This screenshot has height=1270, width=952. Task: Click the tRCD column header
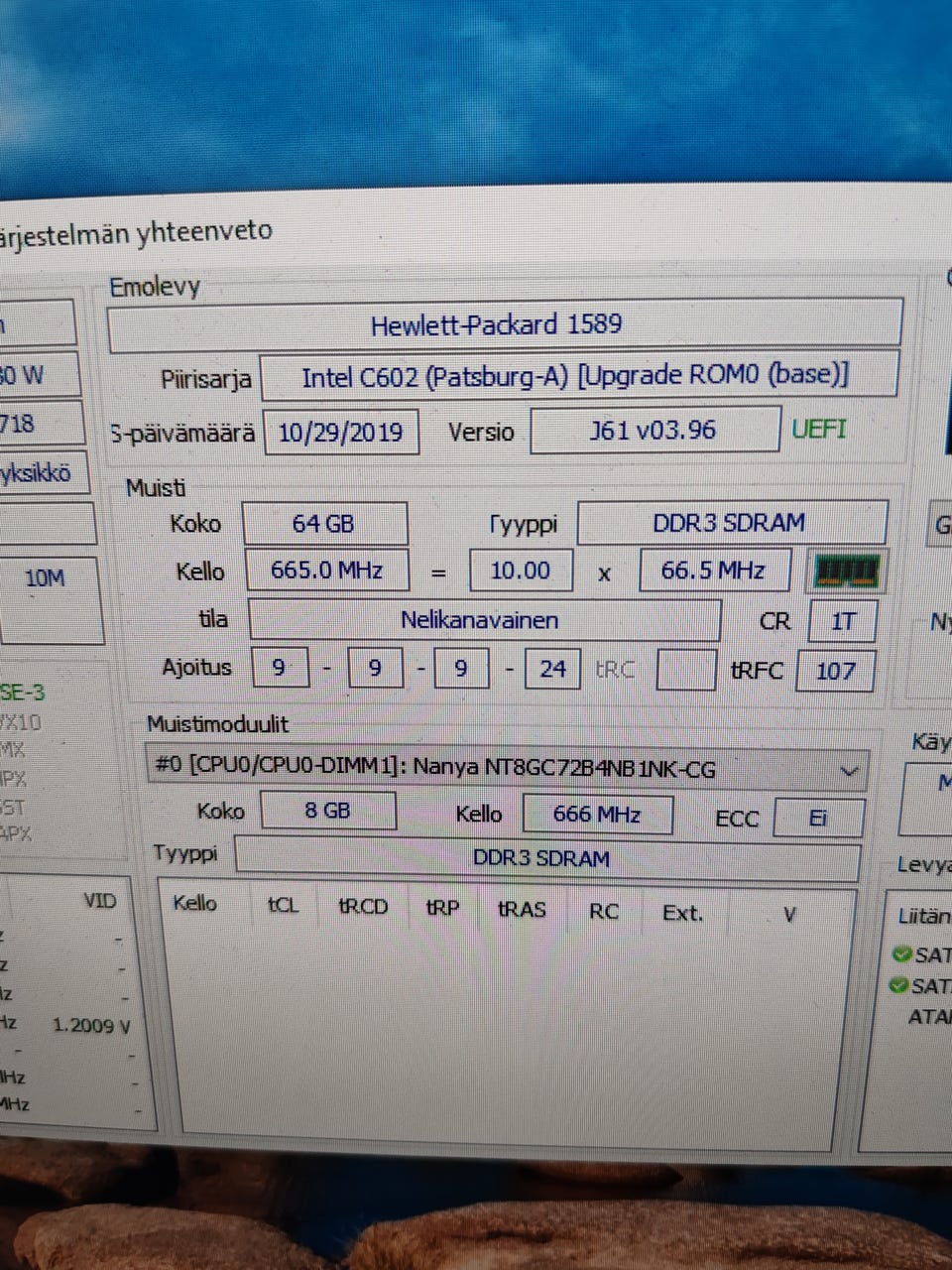point(363,907)
